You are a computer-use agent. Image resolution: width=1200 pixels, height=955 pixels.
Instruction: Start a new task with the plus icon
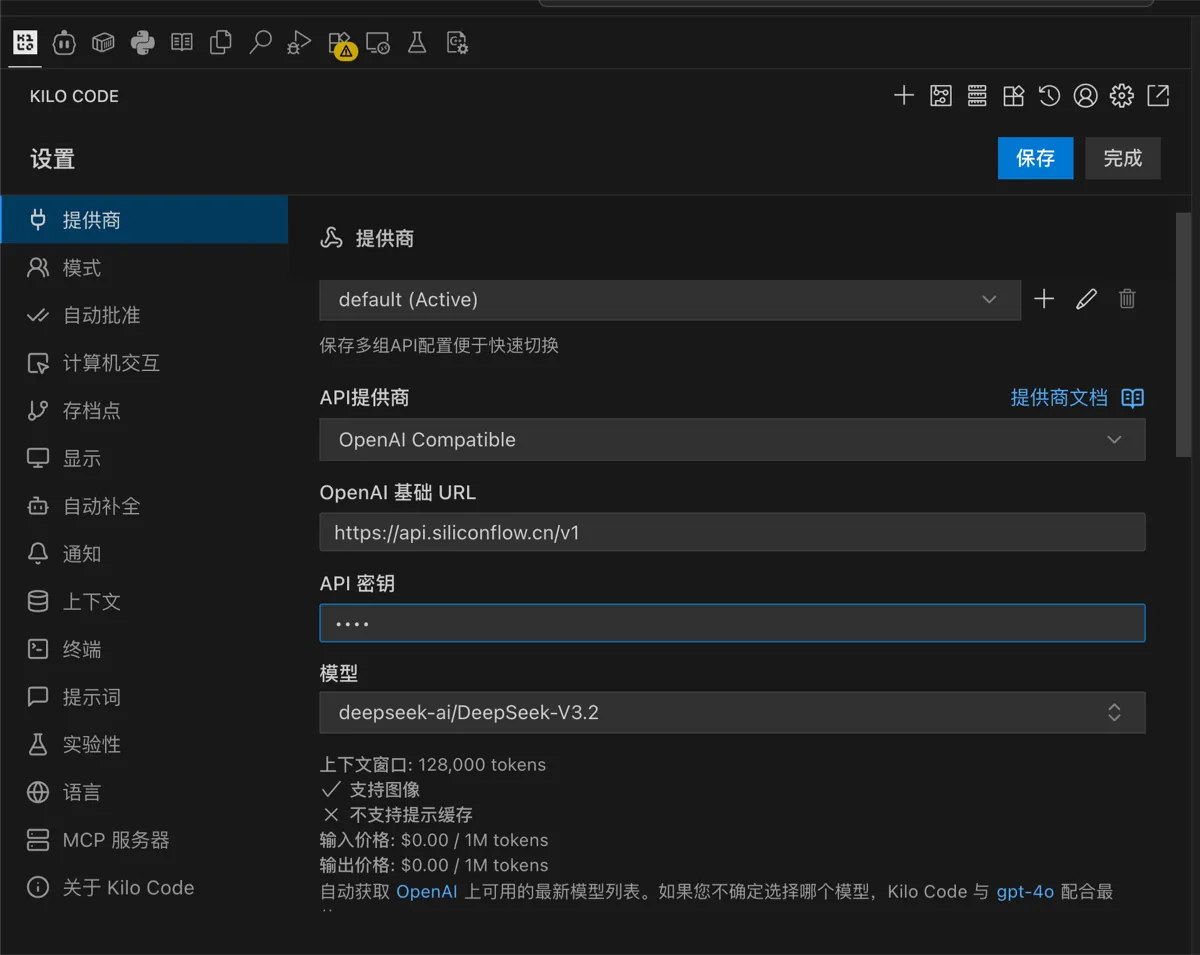pyautogui.click(x=904, y=96)
